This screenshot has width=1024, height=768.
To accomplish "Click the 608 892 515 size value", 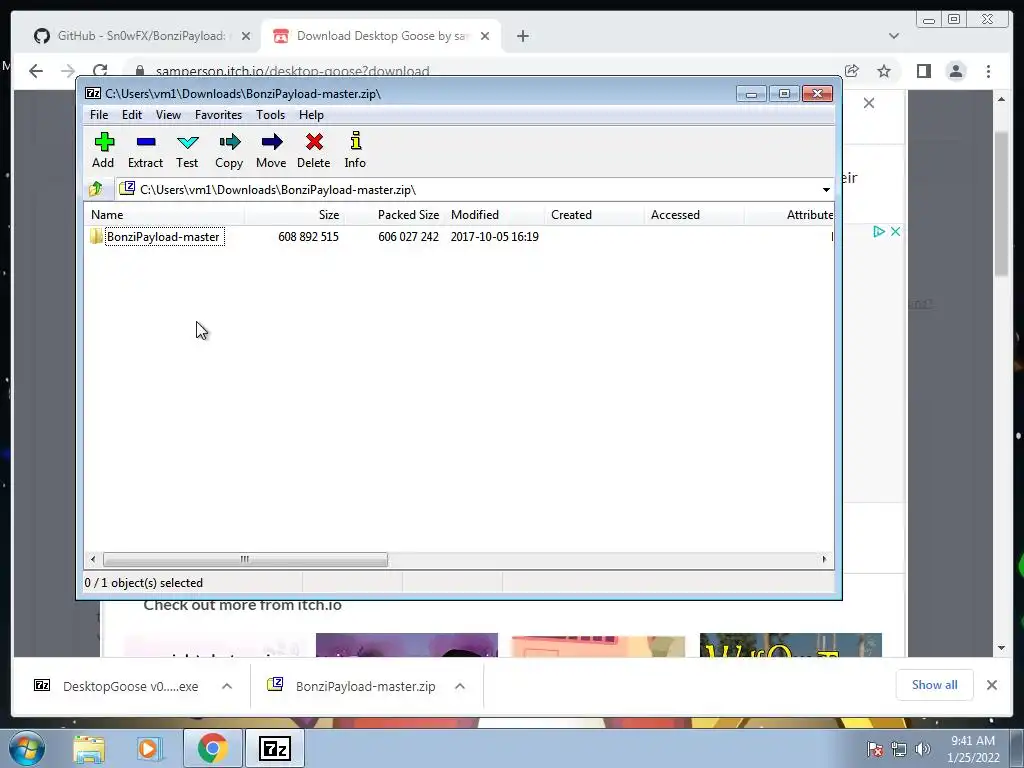I will (x=308, y=237).
